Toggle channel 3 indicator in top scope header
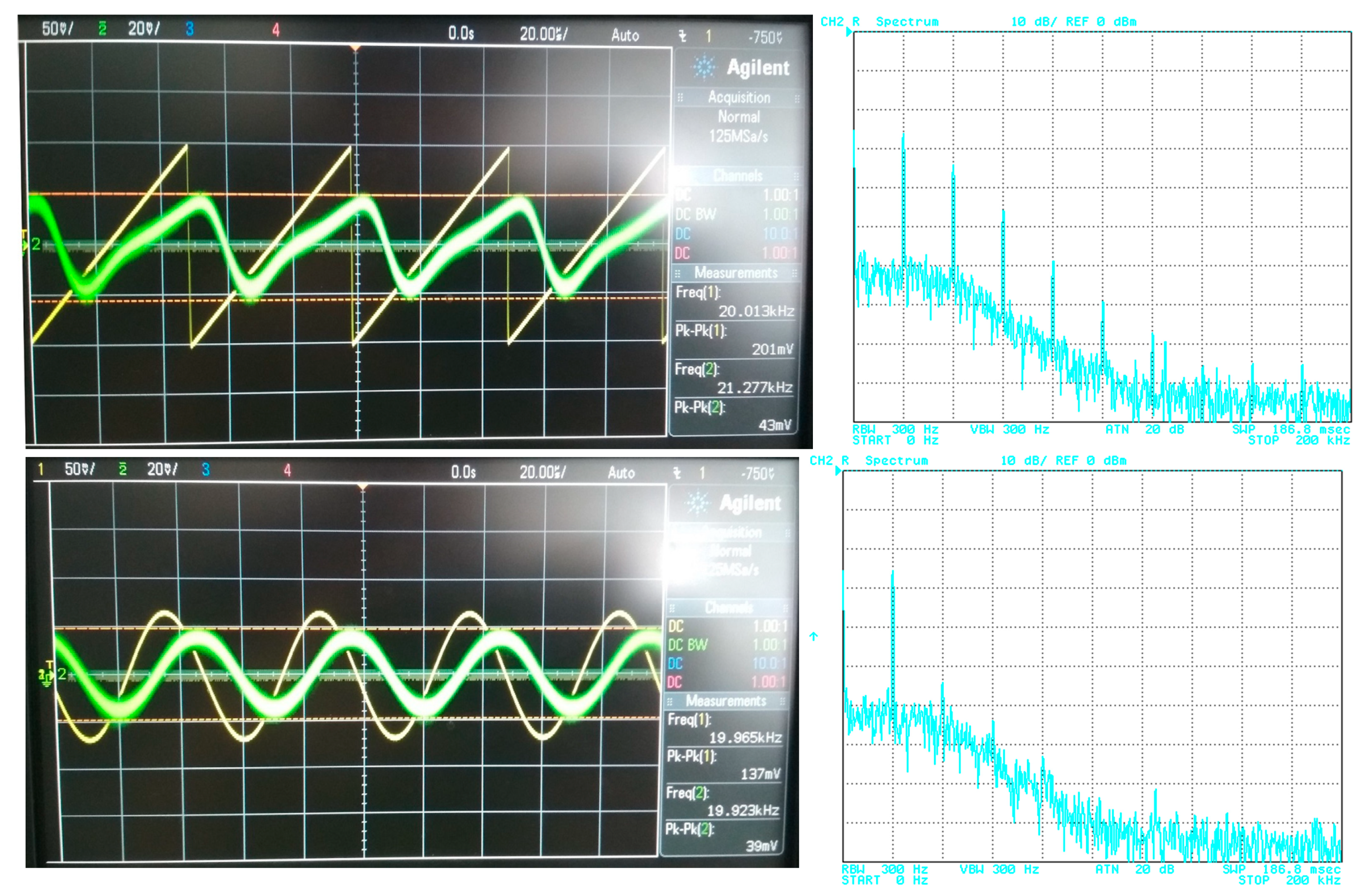The width and height of the screenshot is (1366, 896). 189,29
